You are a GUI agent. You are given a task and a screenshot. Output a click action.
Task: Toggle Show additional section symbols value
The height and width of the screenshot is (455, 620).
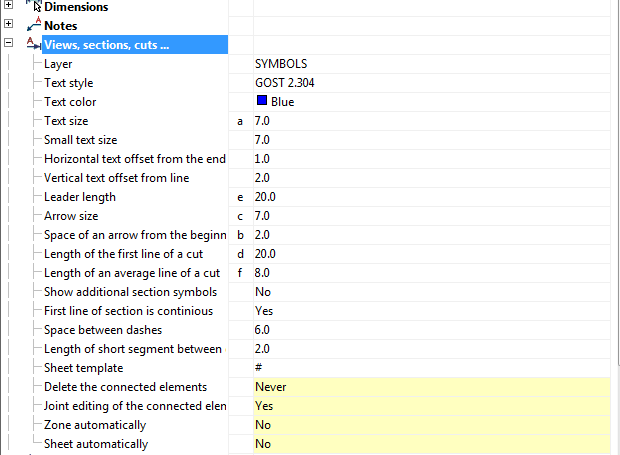(263, 292)
